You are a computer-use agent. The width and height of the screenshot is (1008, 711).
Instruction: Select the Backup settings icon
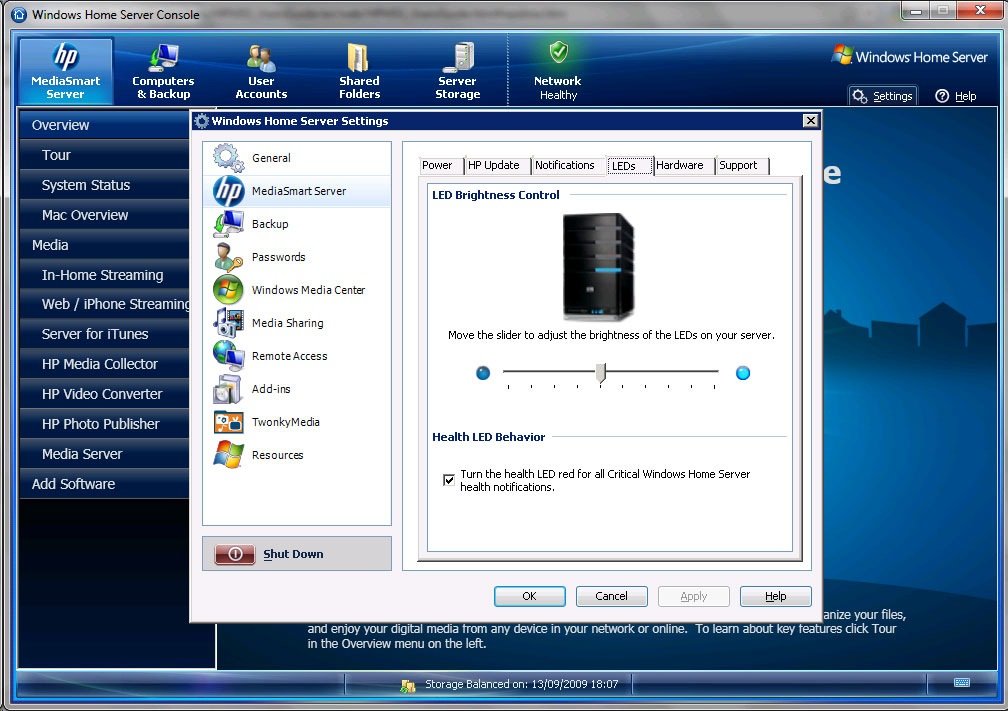coord(228,224)
